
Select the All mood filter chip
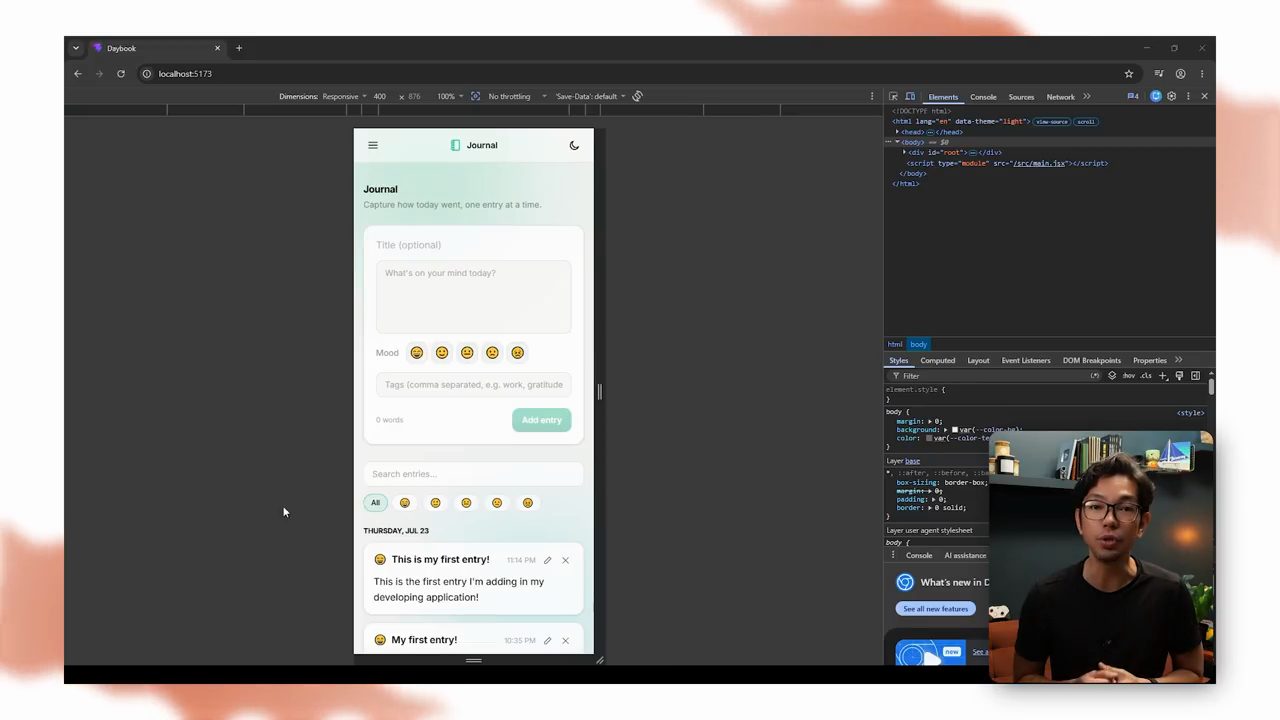375,503
